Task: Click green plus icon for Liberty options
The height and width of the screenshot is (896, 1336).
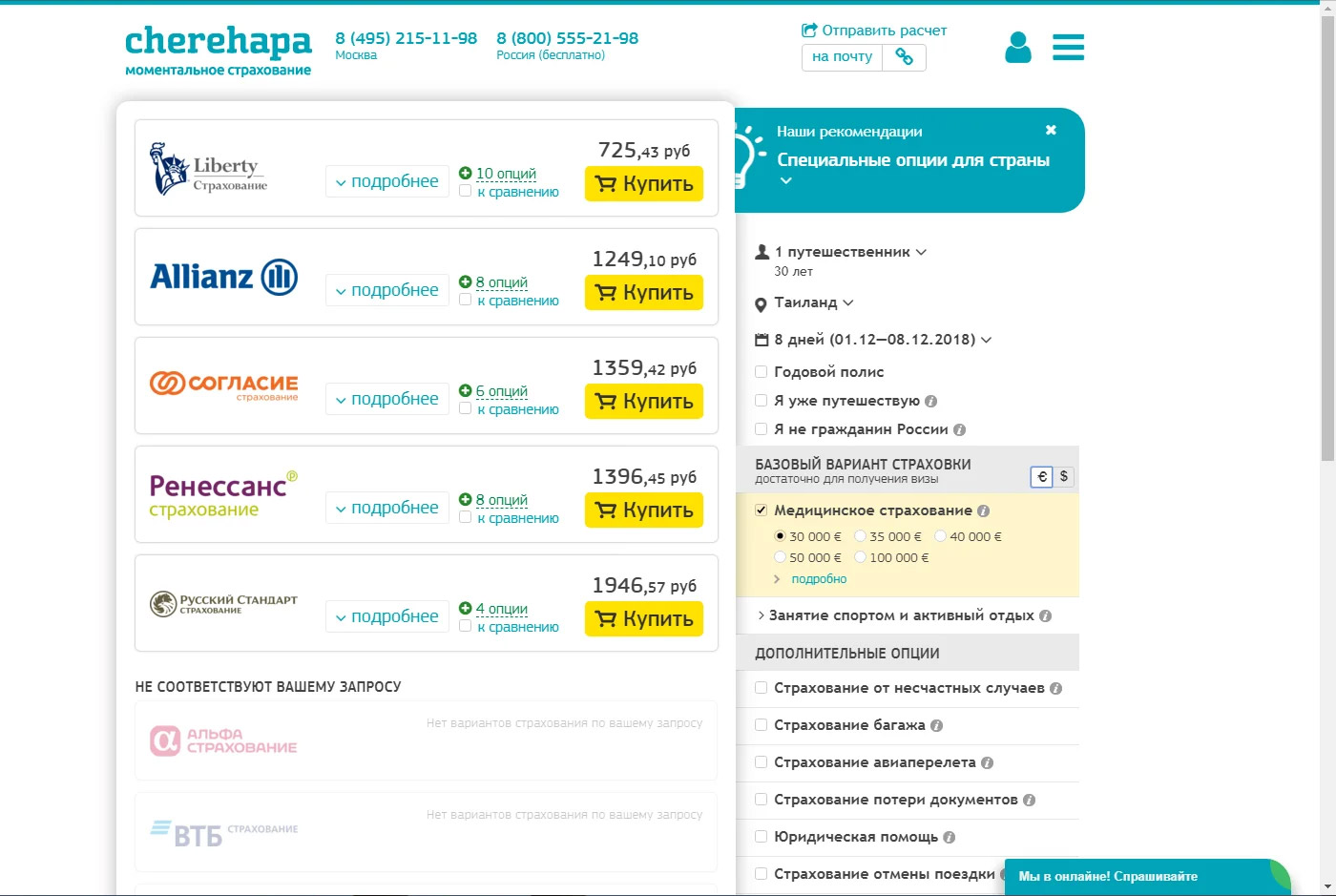Action: pyautogui.click(x=465, y=174)
